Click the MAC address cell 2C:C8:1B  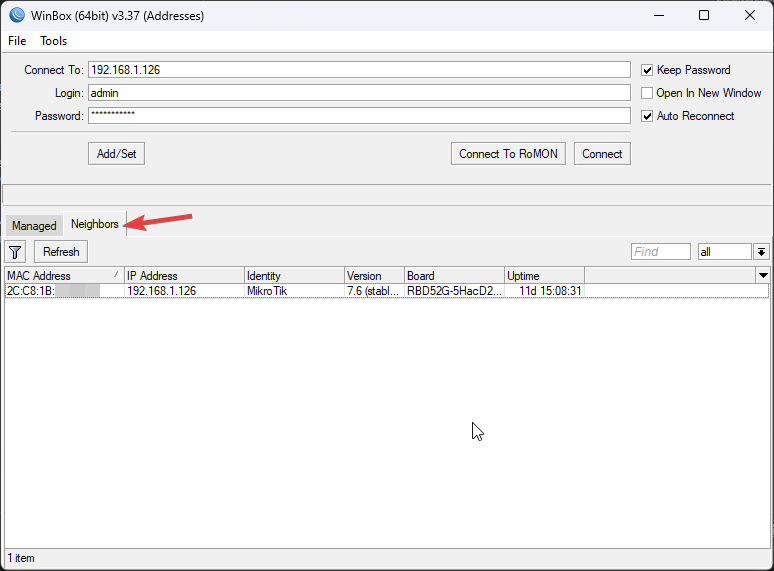click(64, 291)
